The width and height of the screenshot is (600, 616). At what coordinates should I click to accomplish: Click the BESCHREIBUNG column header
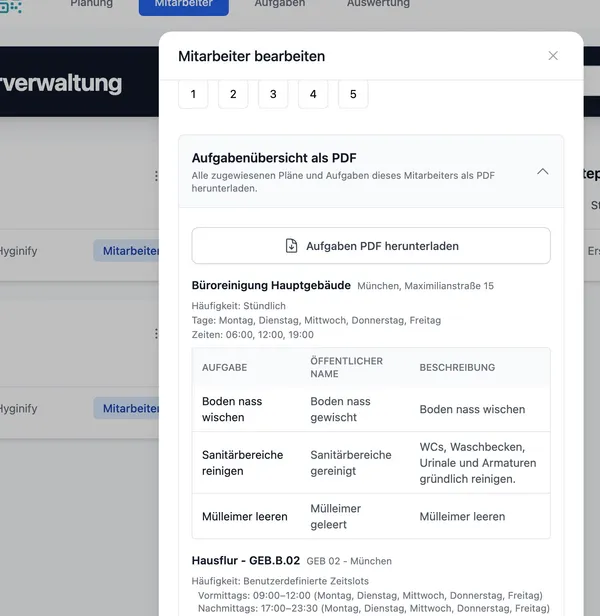(457, 368)
